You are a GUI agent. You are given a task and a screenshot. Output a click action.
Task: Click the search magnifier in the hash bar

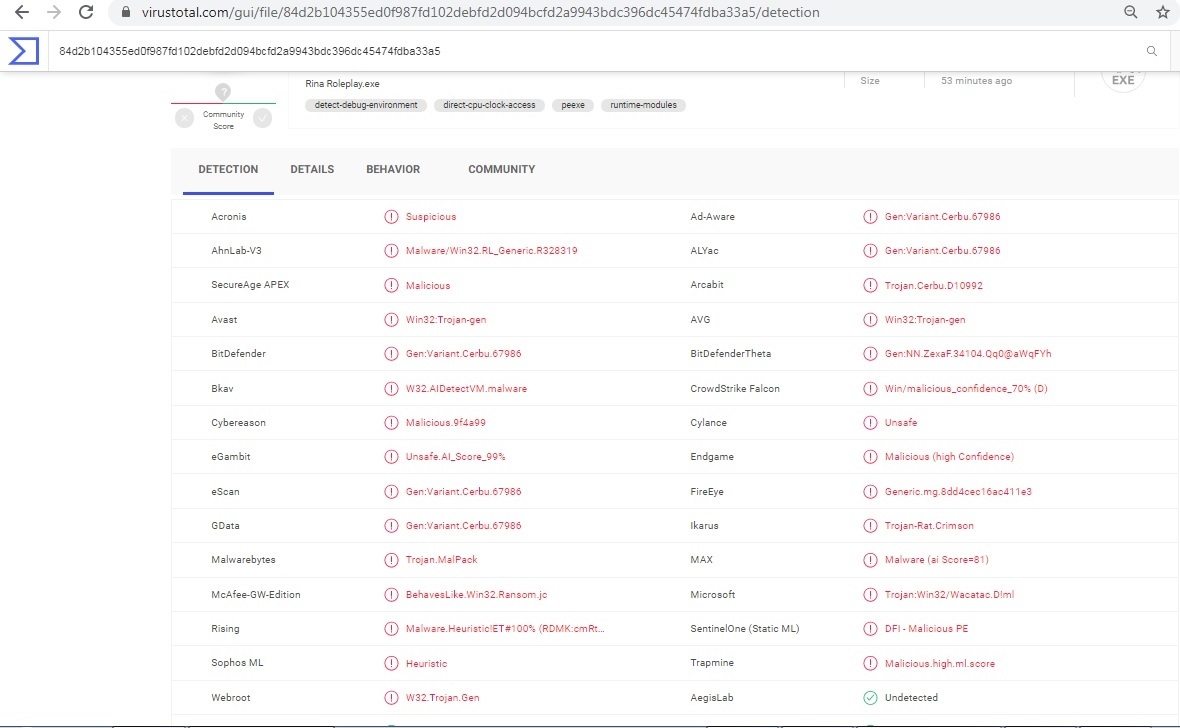(1151, 51)
